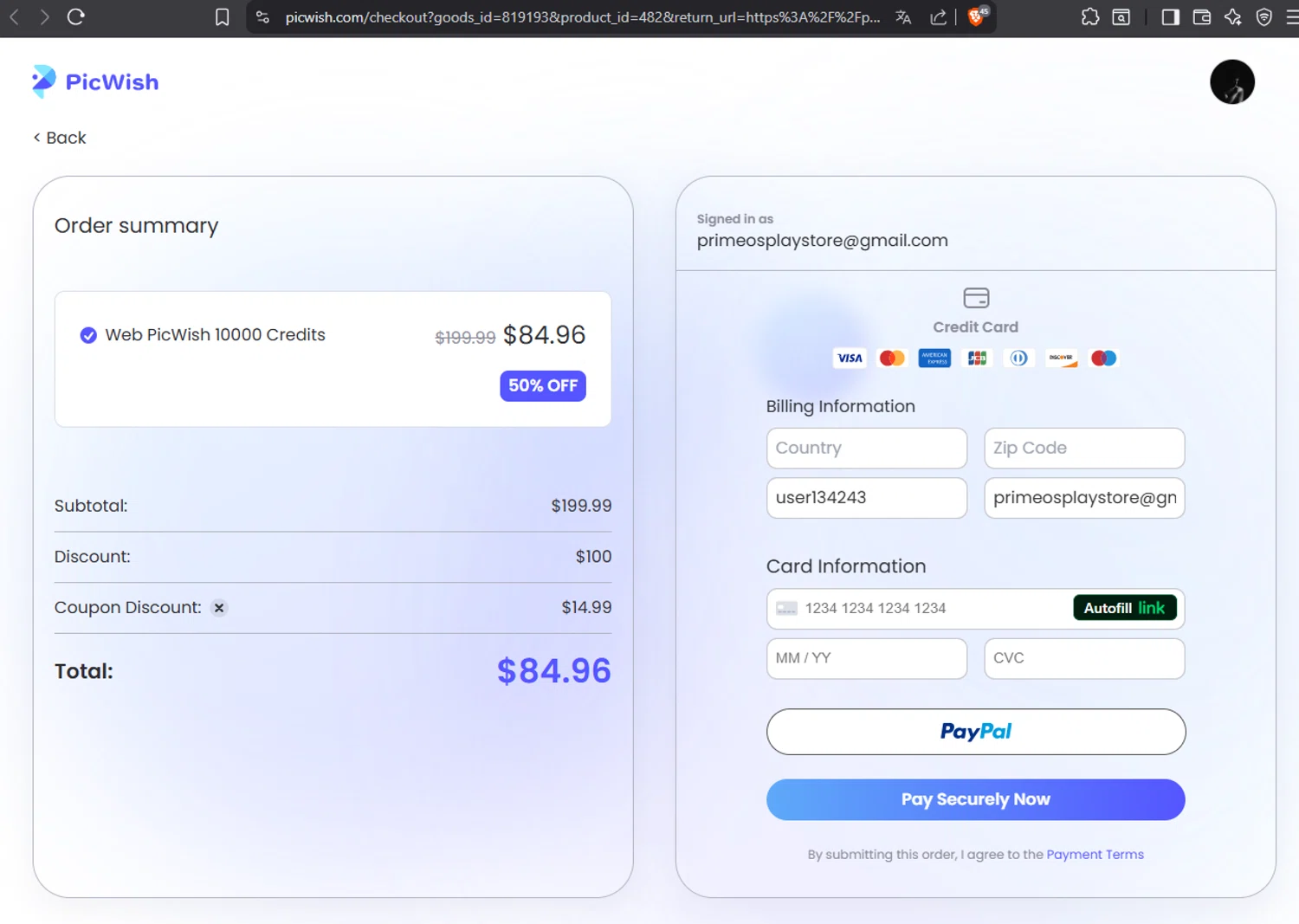The image size is (1299, 924).
Task: Click the signed-in email primeosplaystore@gmail.com
Action: (x=822, y=241)
